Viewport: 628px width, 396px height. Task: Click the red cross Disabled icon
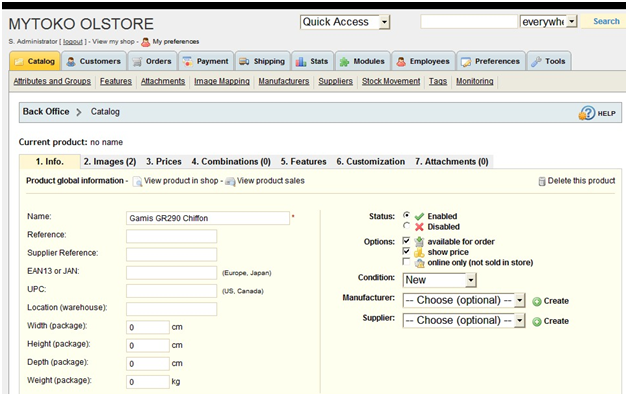[x=419, y=227]
